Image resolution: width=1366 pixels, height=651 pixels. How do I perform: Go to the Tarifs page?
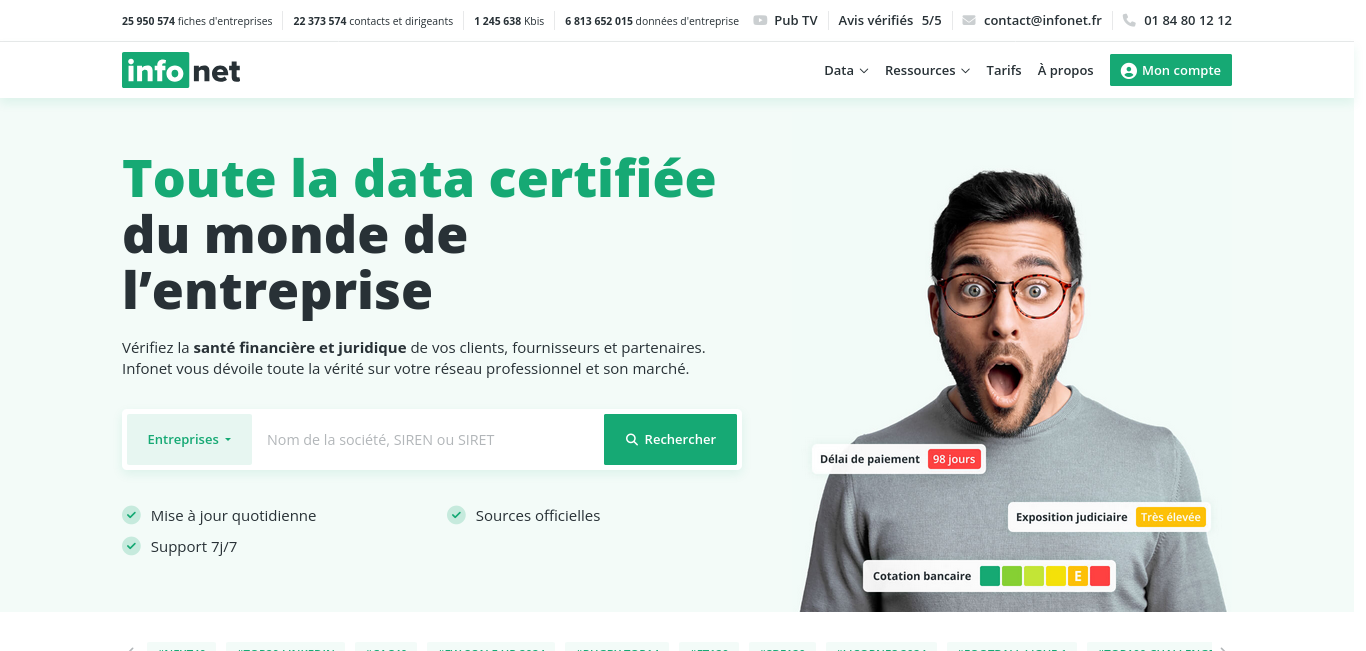[x=1004, y=71]
